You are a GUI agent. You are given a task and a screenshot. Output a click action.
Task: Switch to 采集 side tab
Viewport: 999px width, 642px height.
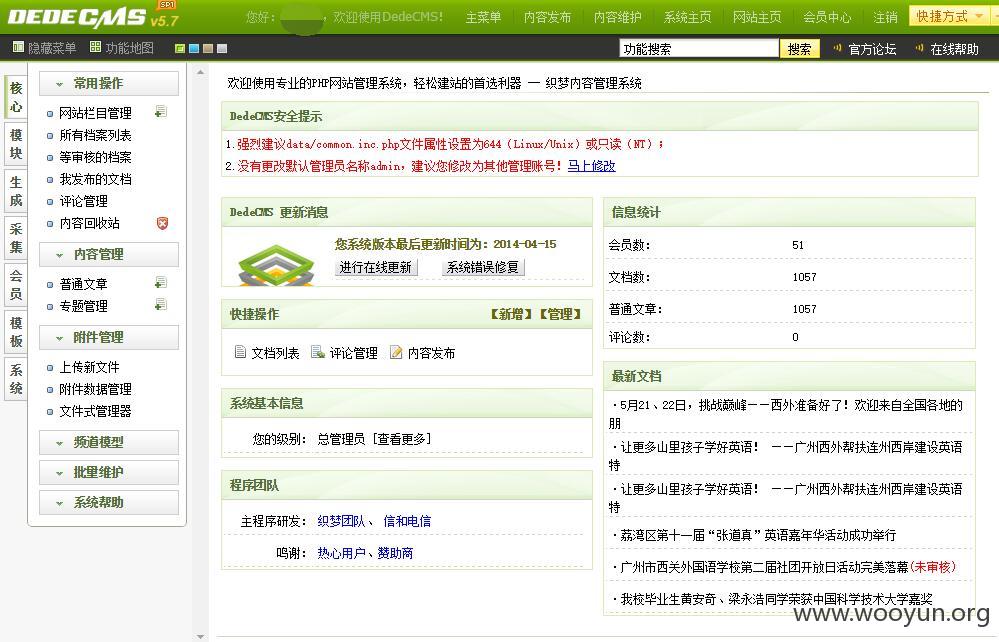(x=15, y=238)
